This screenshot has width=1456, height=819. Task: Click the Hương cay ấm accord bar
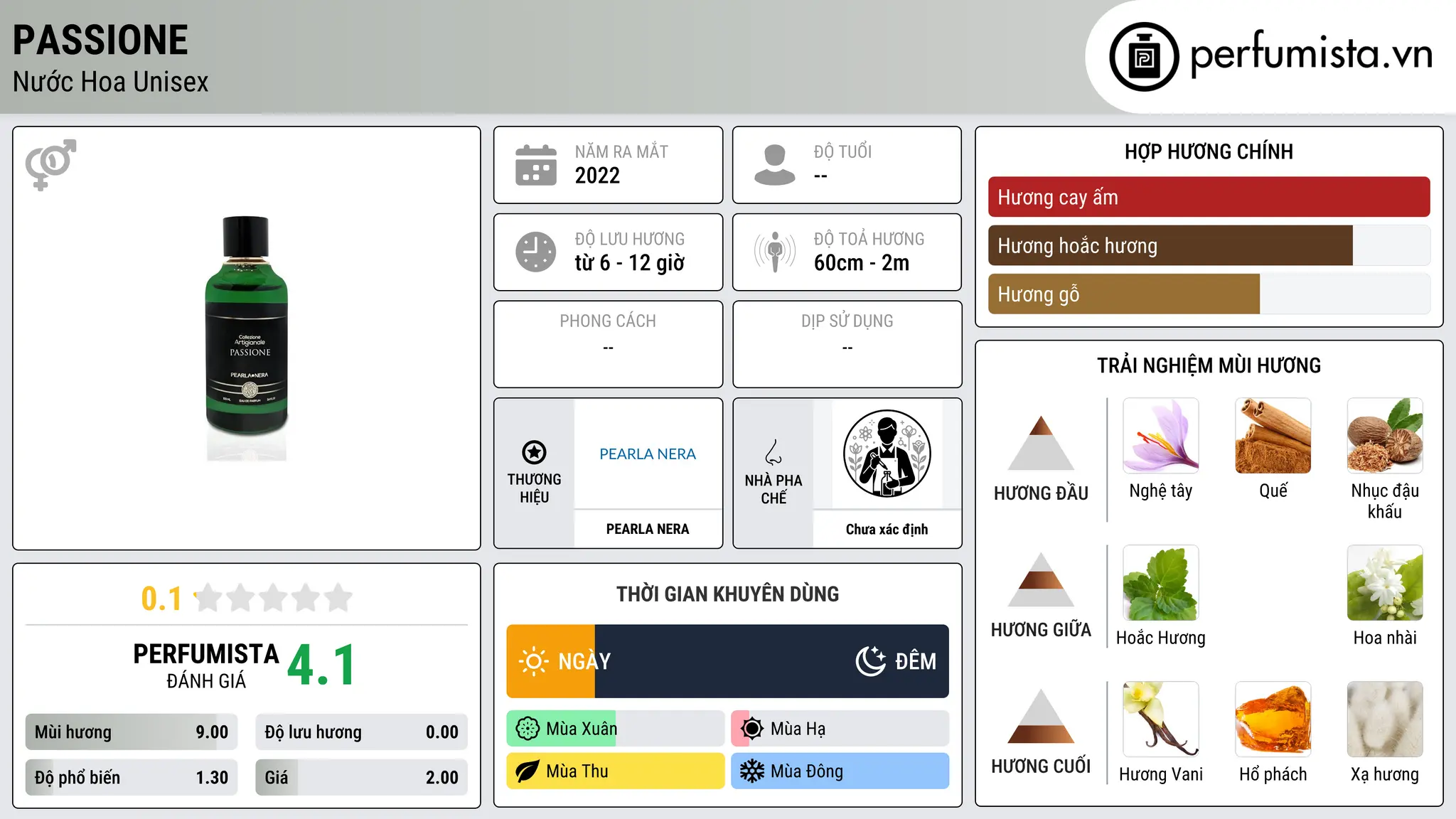point(1209,197)
